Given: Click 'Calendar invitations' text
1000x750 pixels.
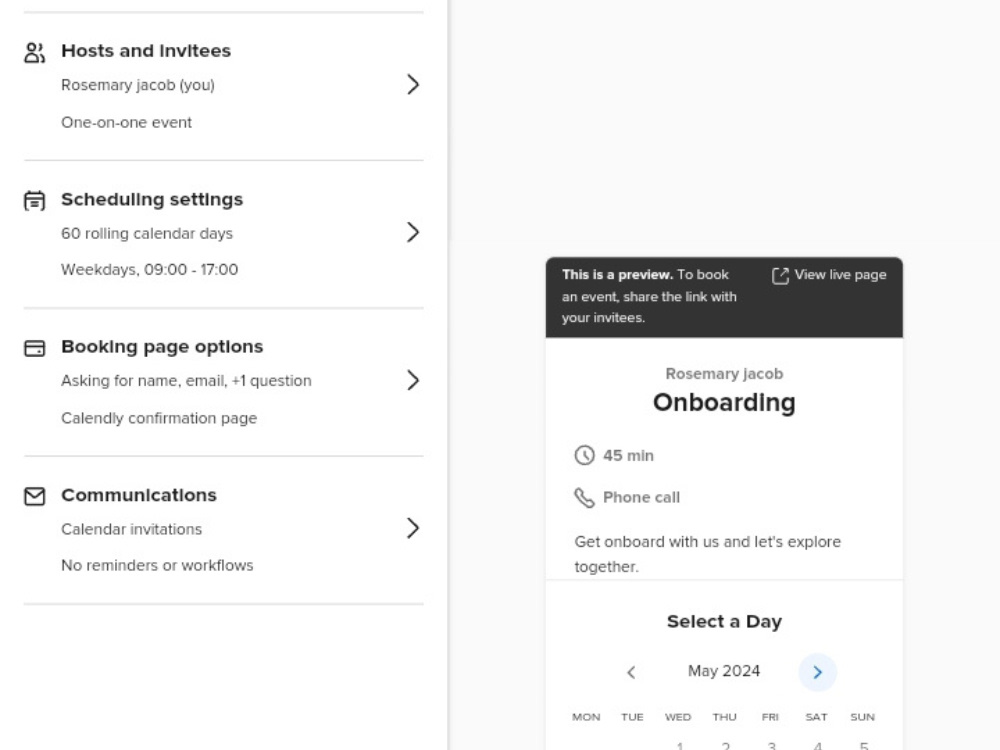Looking at the screenshot, I should [131, 529].
